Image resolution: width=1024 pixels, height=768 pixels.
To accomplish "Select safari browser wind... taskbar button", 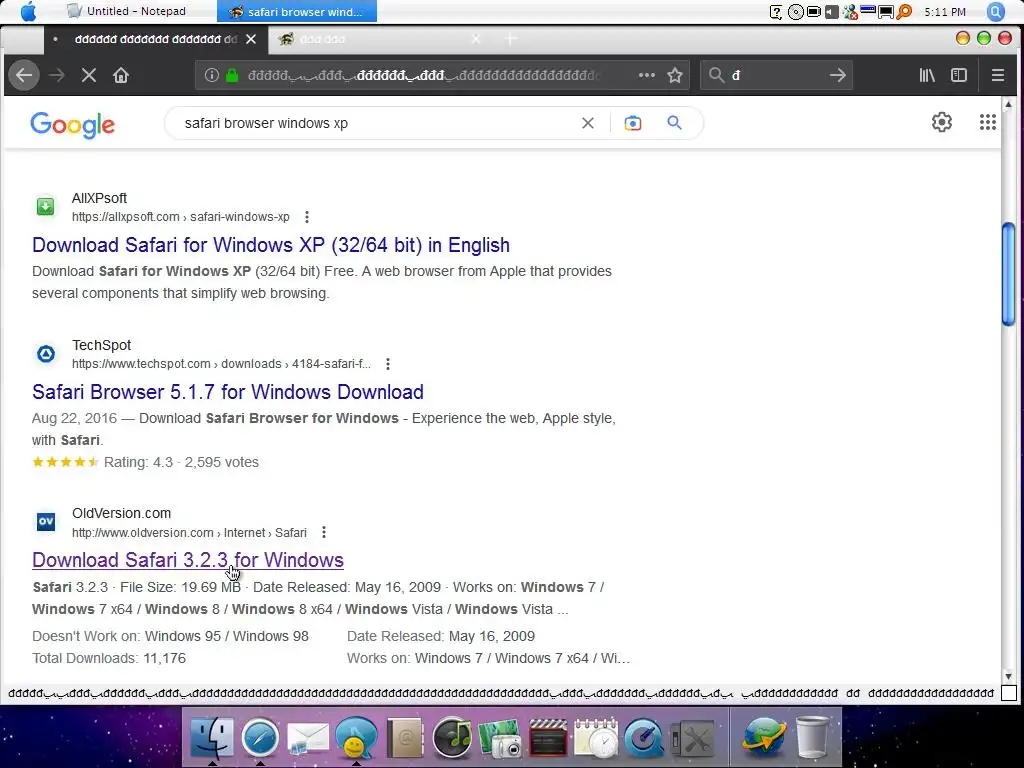I will 297,11.
